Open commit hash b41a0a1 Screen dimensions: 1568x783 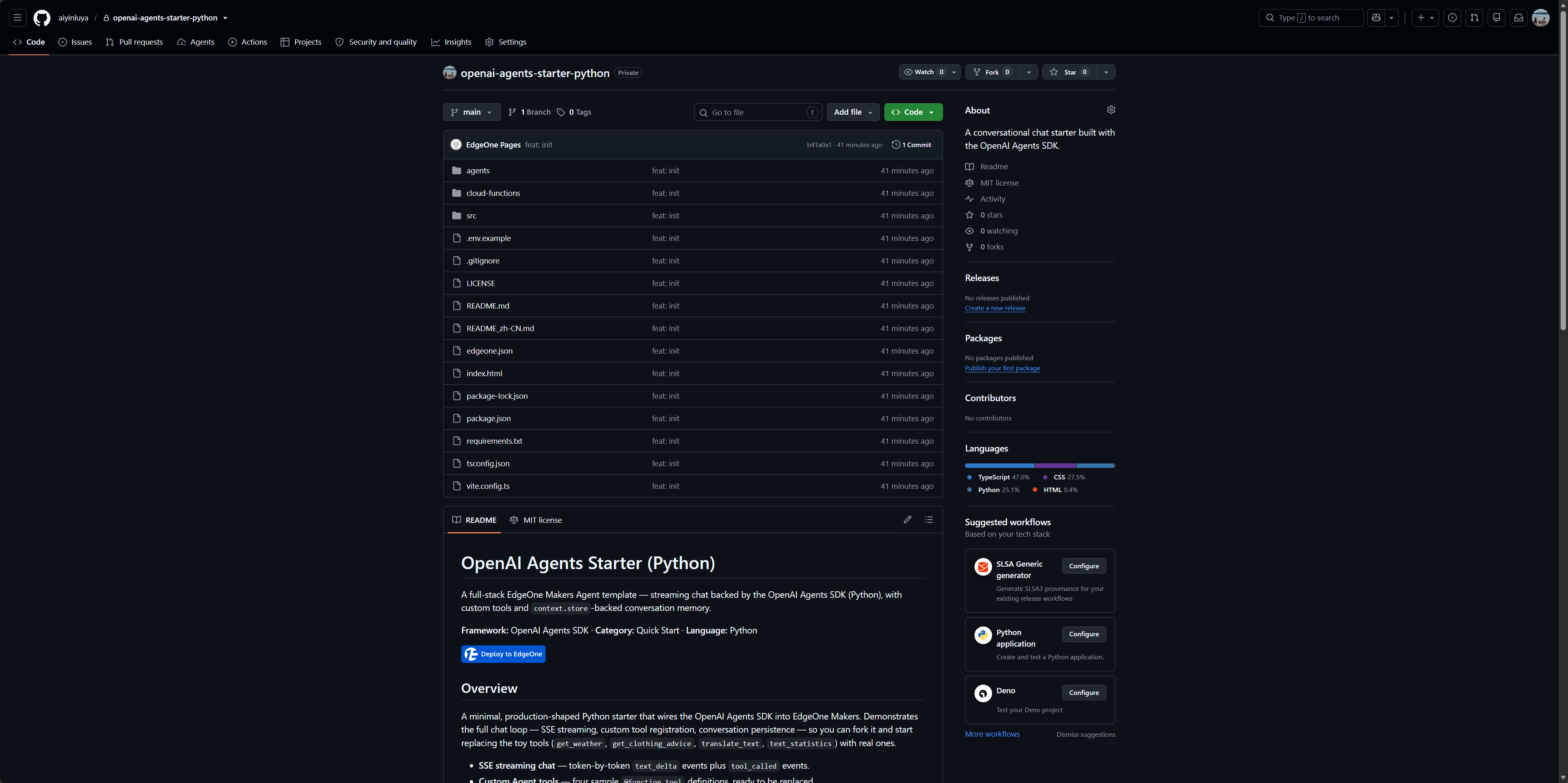click(x=819, y=145)
